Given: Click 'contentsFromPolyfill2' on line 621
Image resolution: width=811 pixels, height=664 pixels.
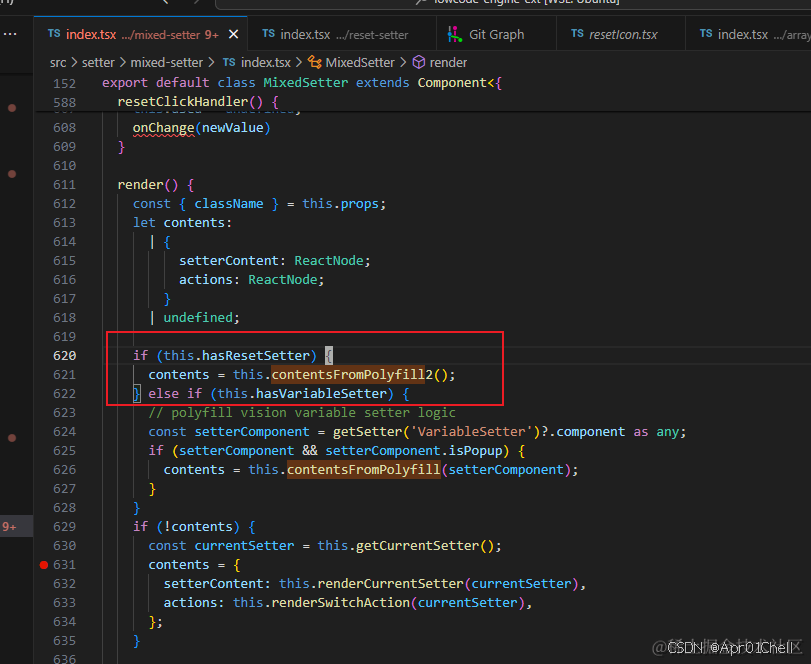Looking at the screenshot, I should tap(352, 374).
